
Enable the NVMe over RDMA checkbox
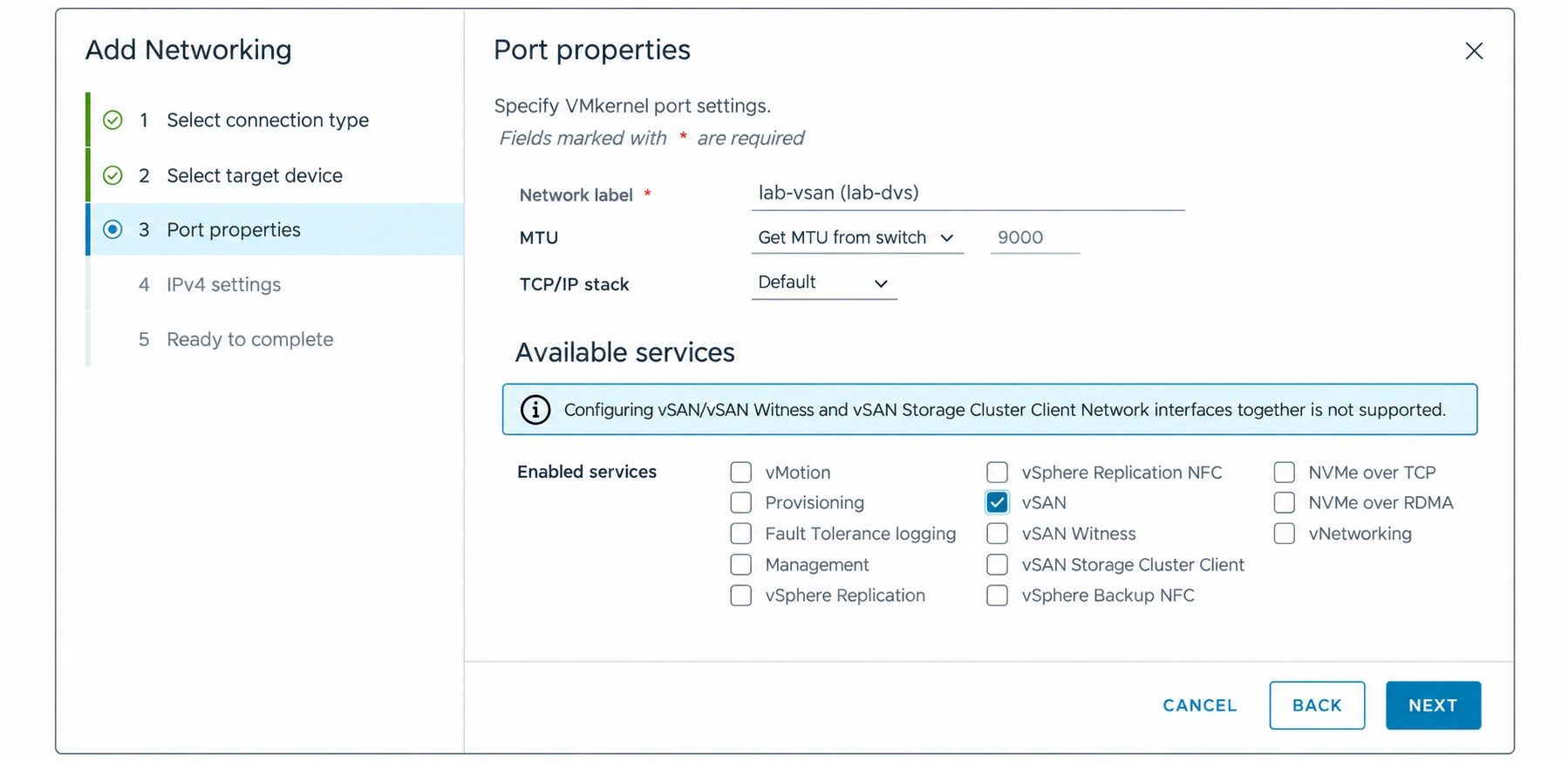click(x=1284, y=502)
